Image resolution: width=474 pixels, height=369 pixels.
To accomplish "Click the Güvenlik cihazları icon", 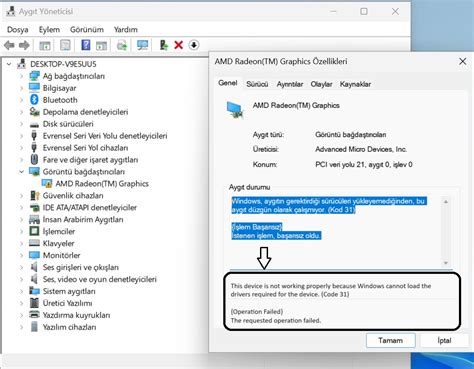I will tap(34, 195).
